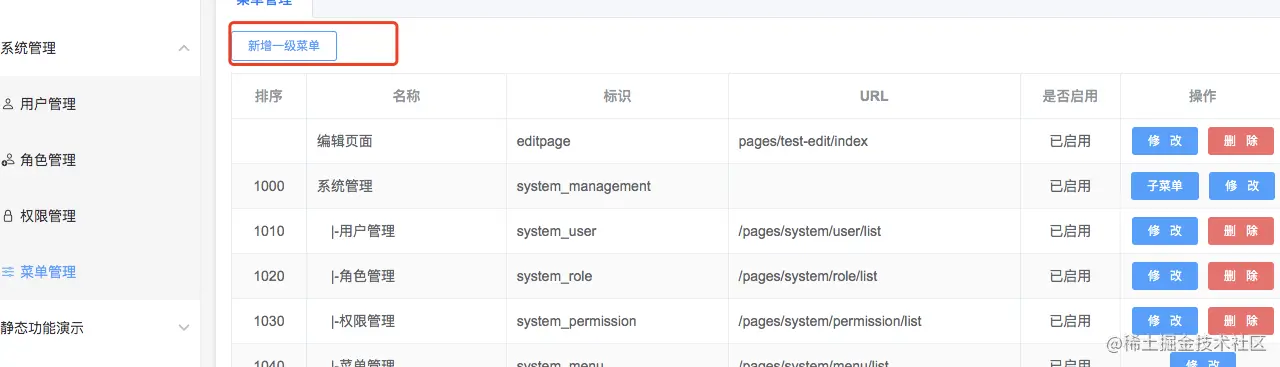Click the 1020 sort order cell
Viewport: 1280px width, 367px height.
(x=269, y=276)
